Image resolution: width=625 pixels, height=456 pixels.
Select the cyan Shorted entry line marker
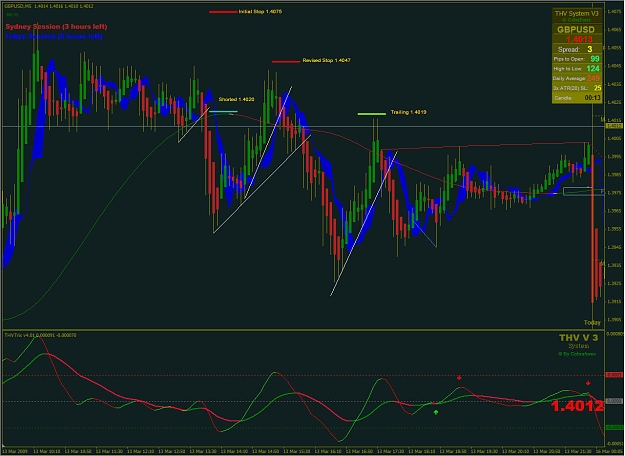(x=223, y=112)
